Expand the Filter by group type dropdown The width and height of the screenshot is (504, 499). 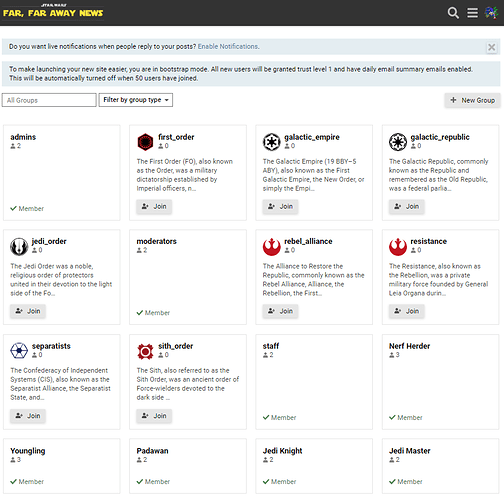click(136, 100)
